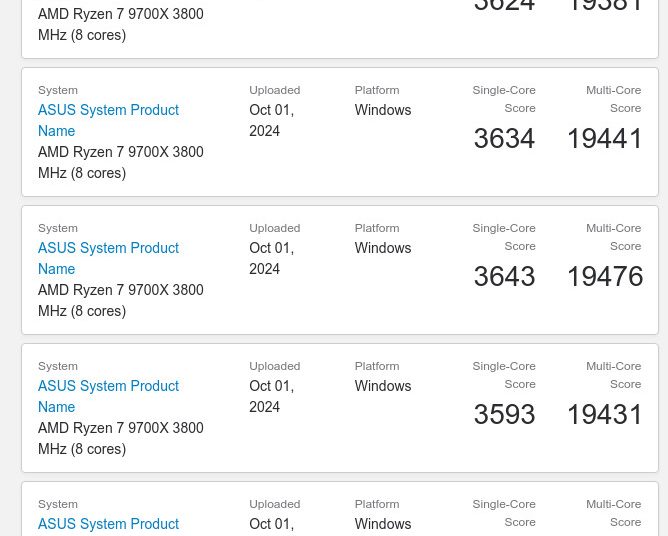Select the multi-core score 19431
This screenshot has height=536, width=668.
pyautogui.click(x=605, y=415)
